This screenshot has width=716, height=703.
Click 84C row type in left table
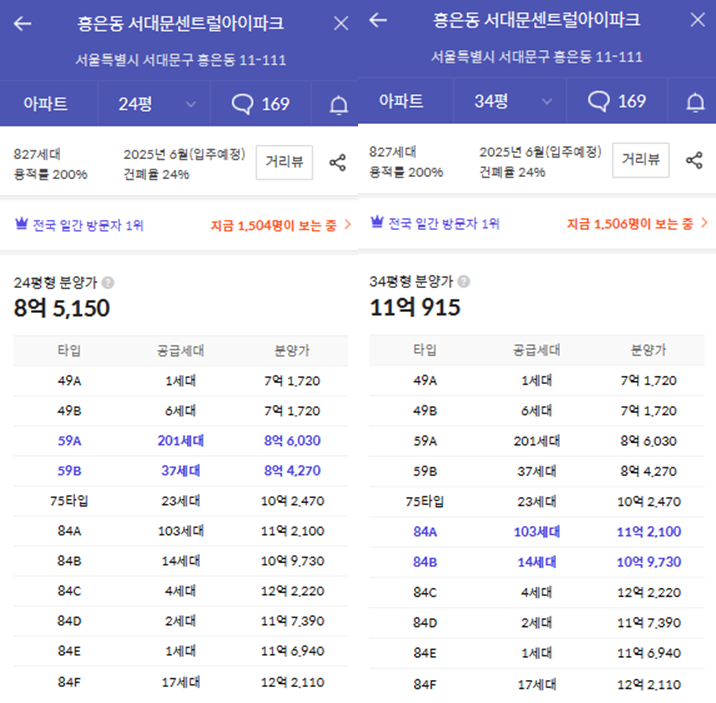(x=69, y=591)
